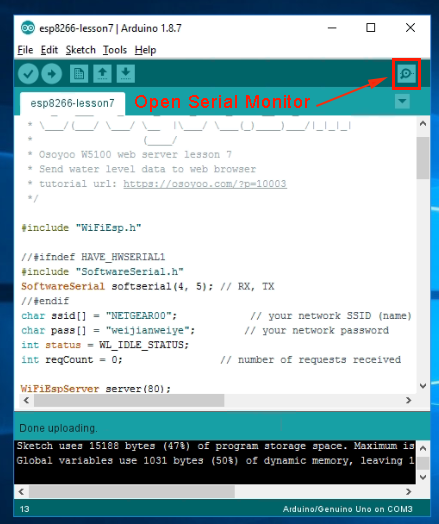Screen dimensions: 439x524
Task: Click the 'Sketch uses 15188 bytes' console line
Action: point(215,446)
